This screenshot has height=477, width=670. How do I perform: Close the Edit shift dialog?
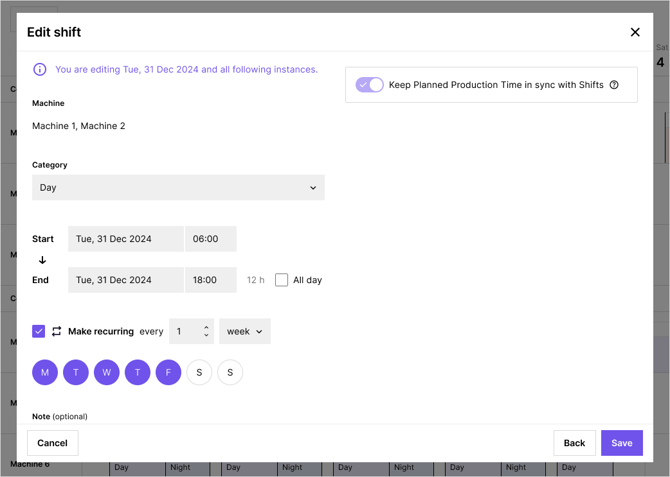635,32
